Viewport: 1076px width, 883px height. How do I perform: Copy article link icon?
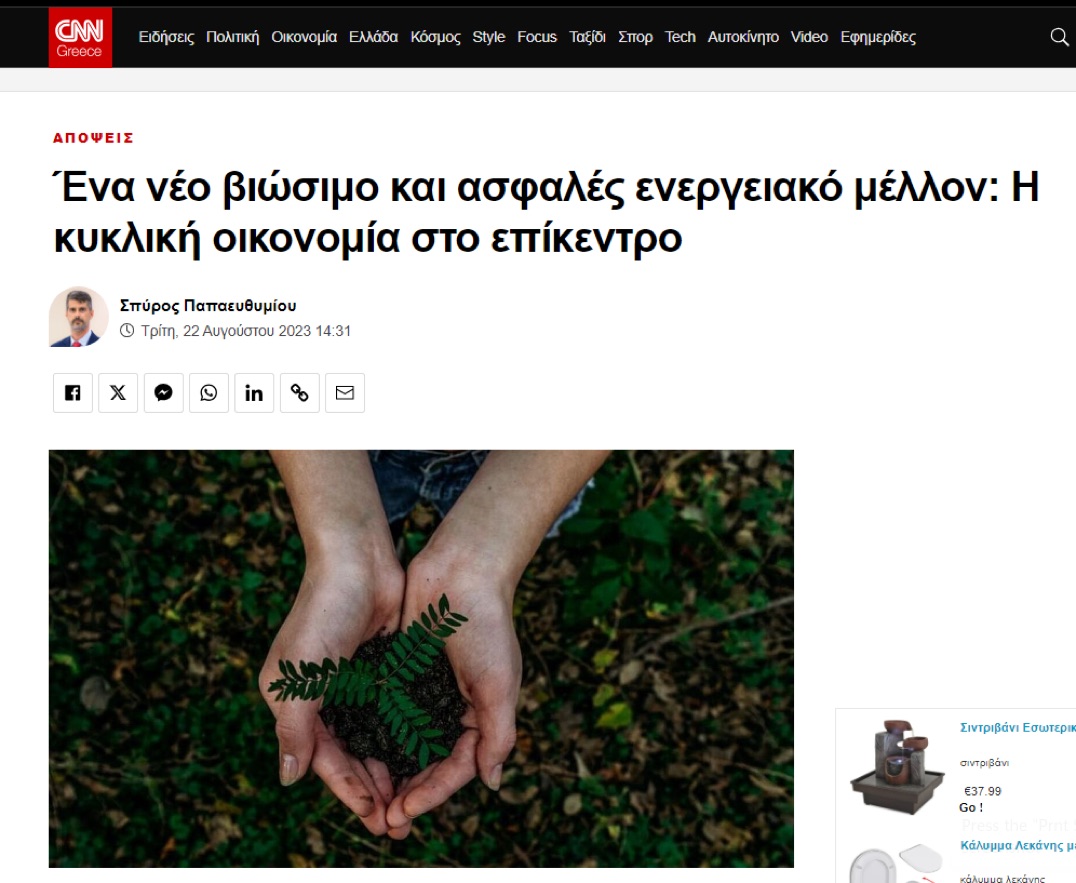299,392
